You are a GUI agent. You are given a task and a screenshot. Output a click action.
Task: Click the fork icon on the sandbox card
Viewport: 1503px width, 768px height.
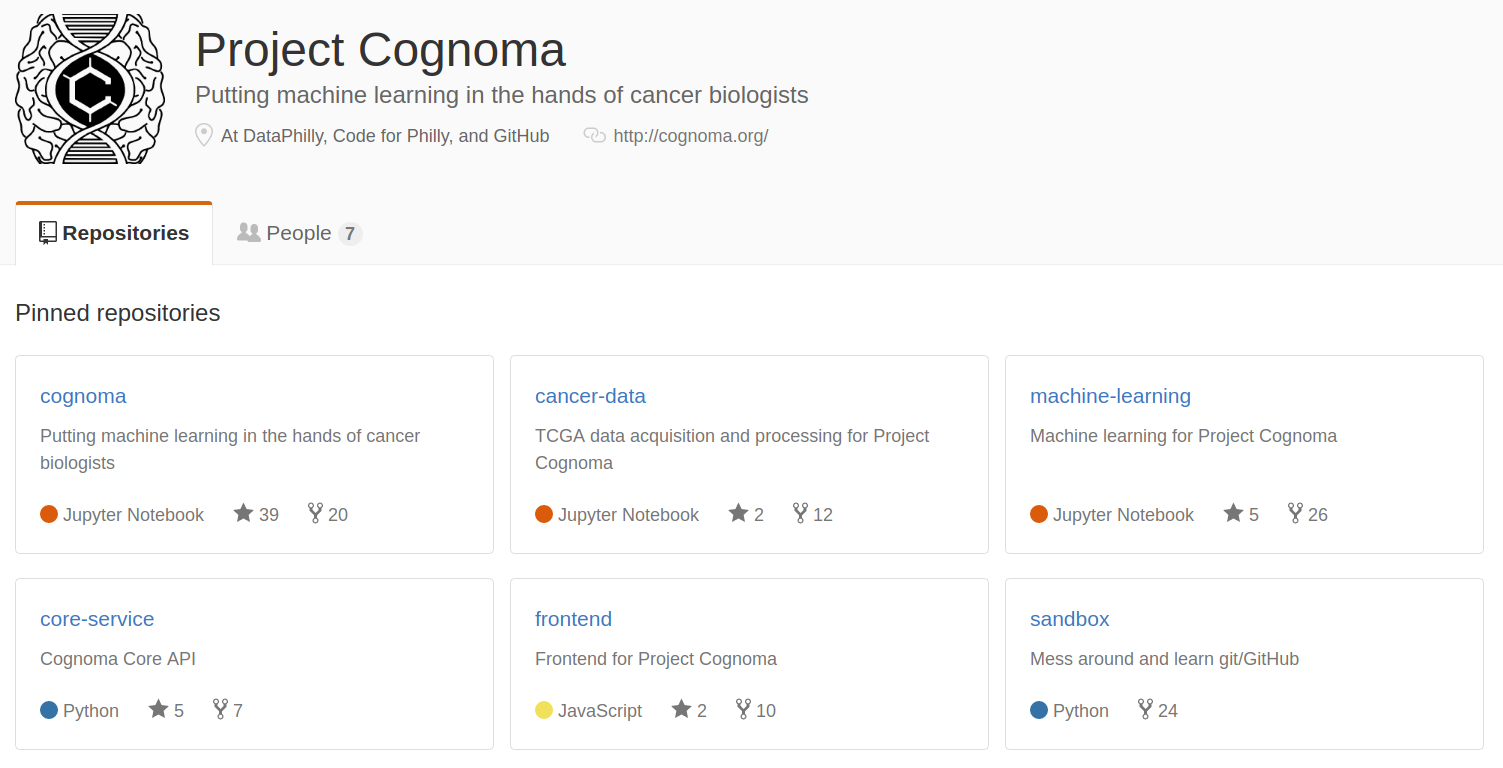(1145, 710)
